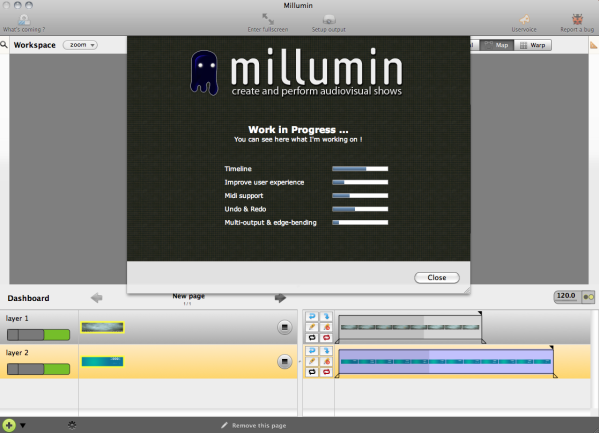Open the What's coming toolbar icon

click(24, 19)
